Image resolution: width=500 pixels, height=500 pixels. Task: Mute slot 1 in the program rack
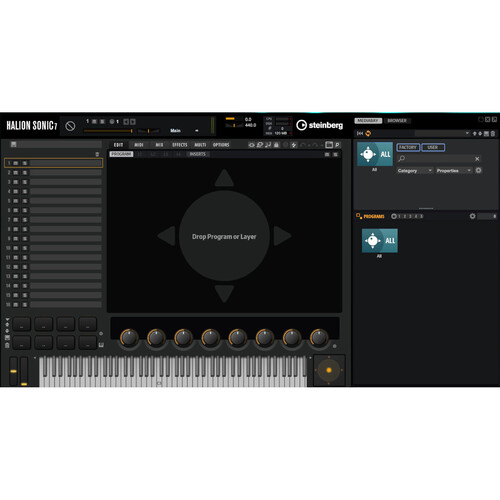(16, 163)
